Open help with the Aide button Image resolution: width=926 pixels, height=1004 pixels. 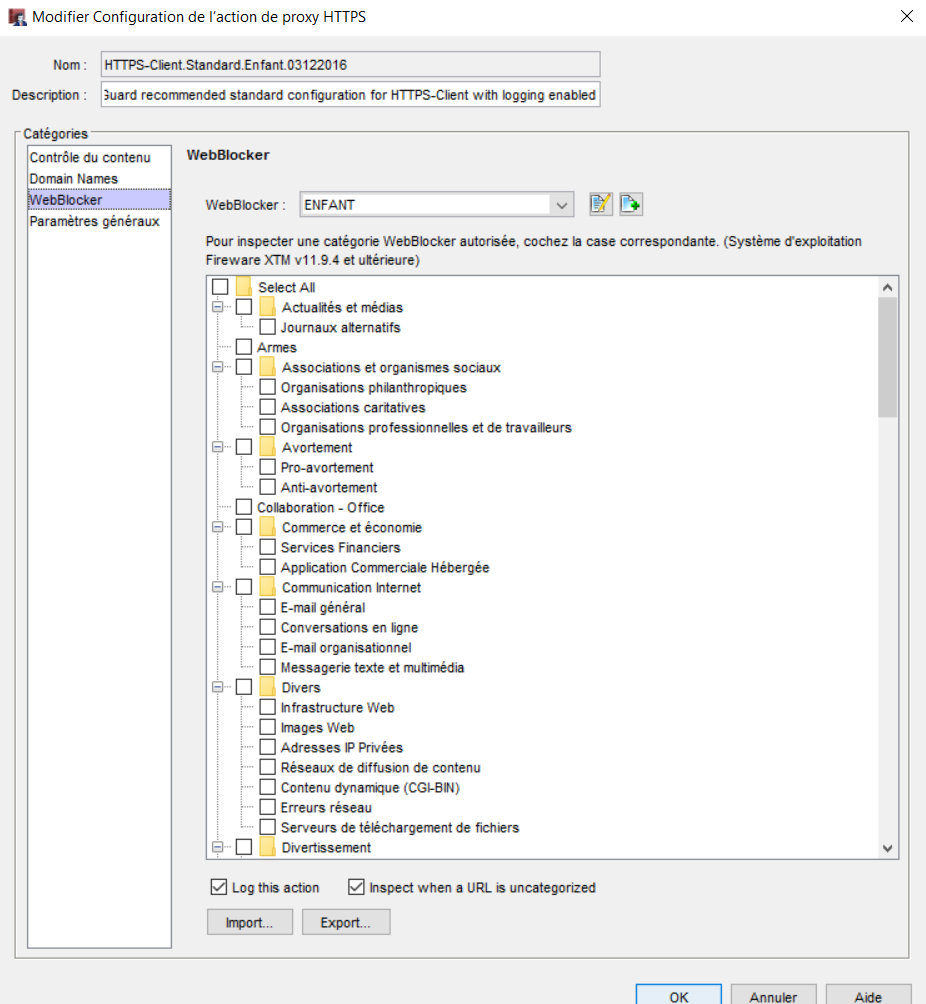(x=868, y=996)
